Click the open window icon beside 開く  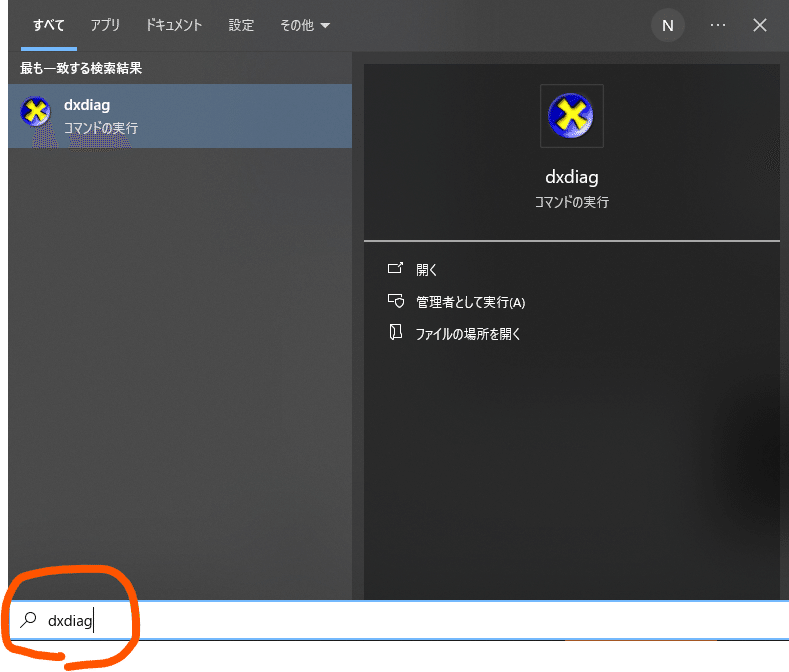[395, 268]
